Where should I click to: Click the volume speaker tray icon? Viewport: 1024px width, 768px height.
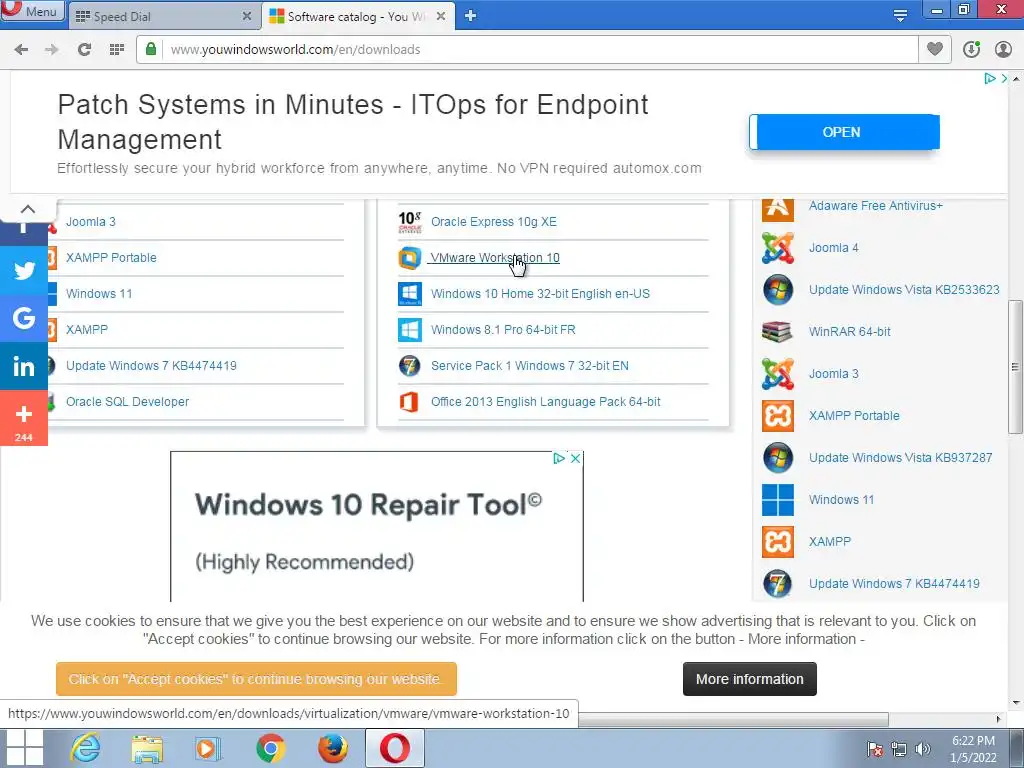click(923, 748)
